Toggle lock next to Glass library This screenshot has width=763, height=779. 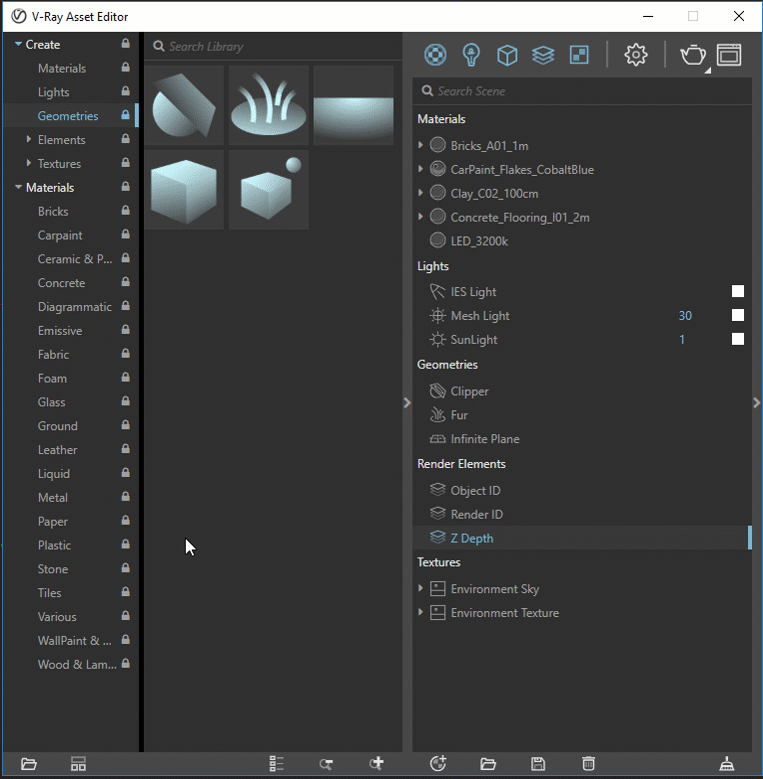126,401
